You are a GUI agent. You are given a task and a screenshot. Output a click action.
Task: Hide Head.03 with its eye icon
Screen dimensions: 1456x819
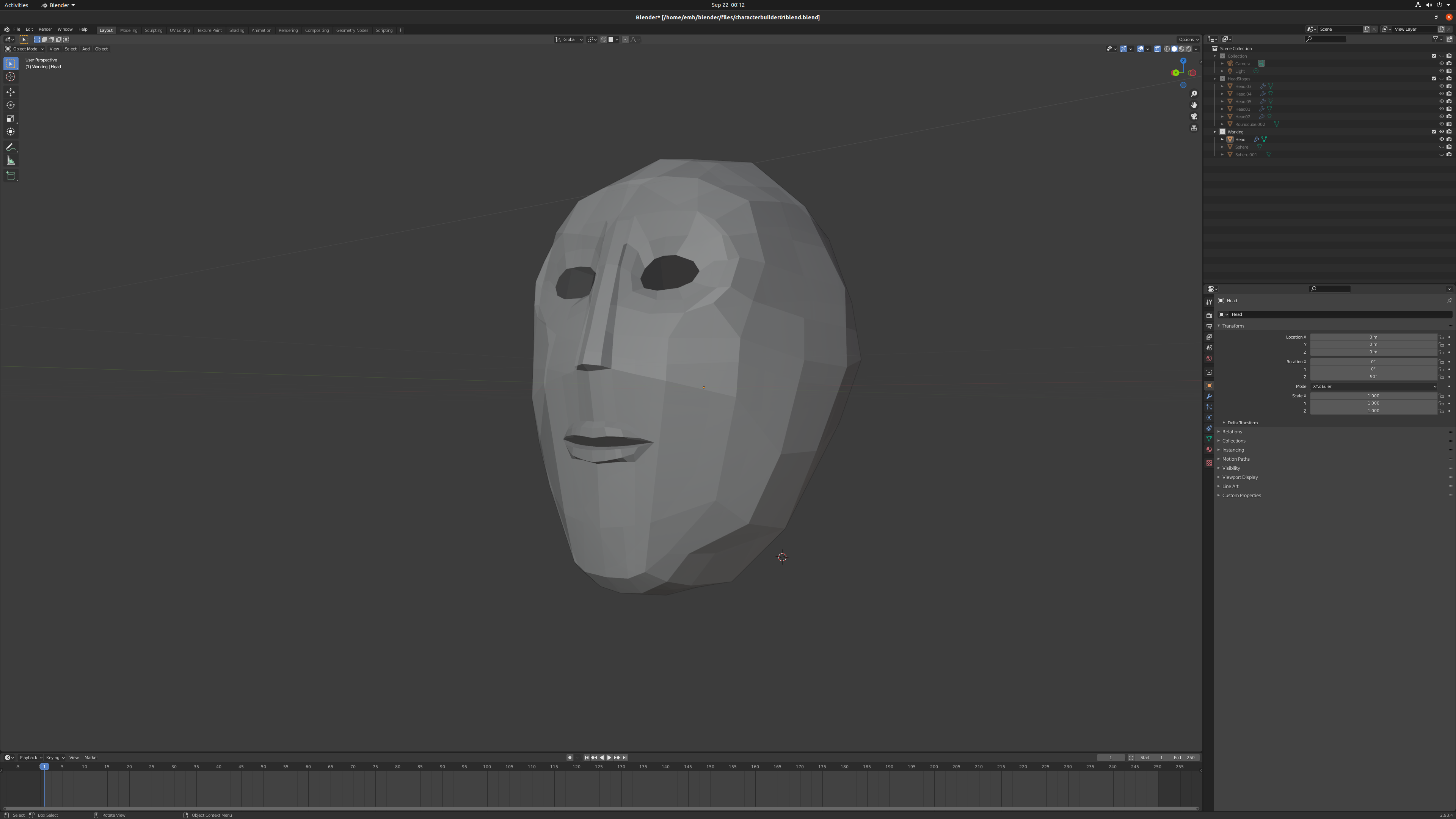[x=1441, y=86]
